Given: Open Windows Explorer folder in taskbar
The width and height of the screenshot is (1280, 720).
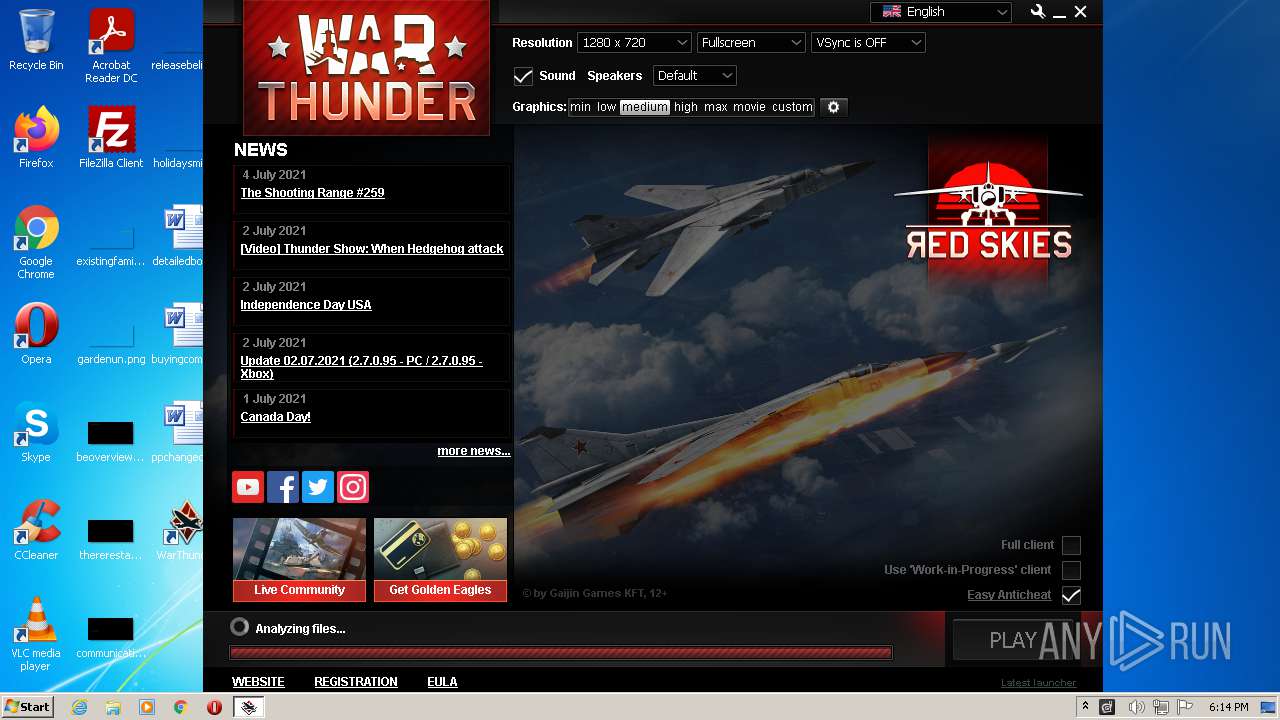Looking at the screenshot, I should (x=113, y=707).
